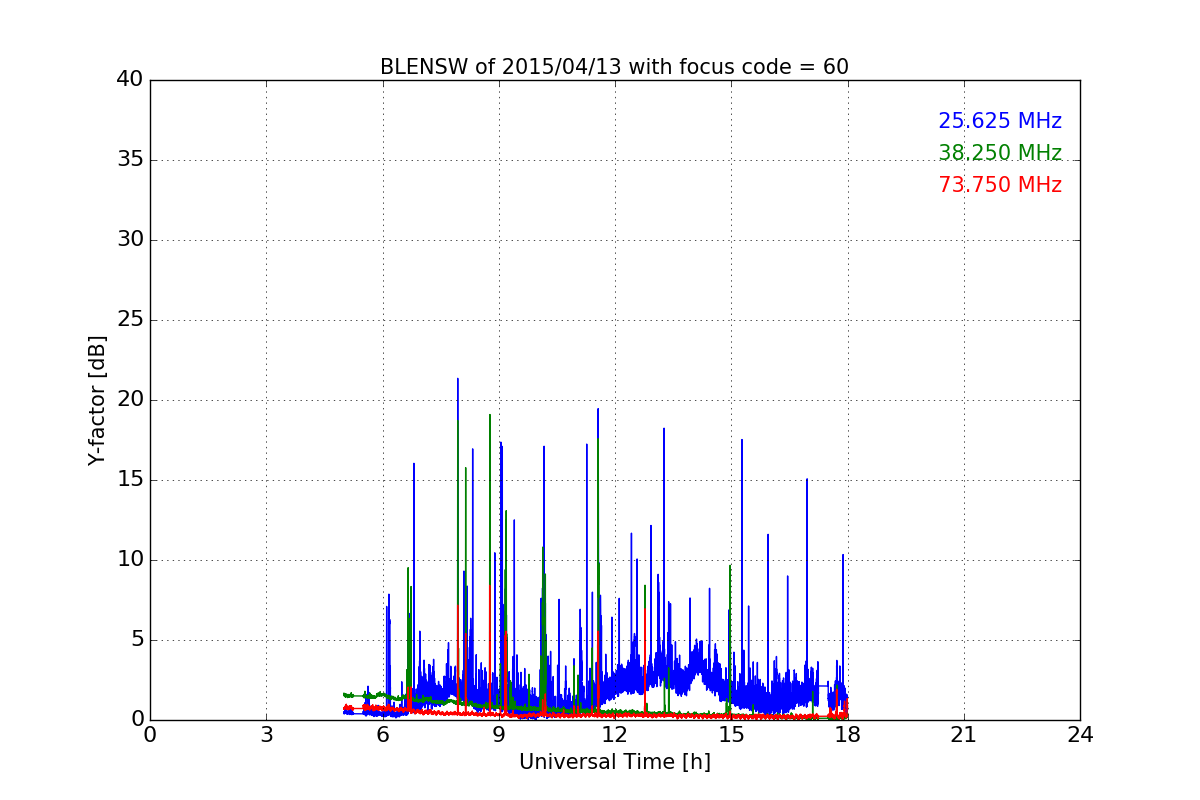Click y-axis tick label 35
Image resolution: width=1200 pixels, height=800 pixels.
pyautogui.click(x=129, y=160)
